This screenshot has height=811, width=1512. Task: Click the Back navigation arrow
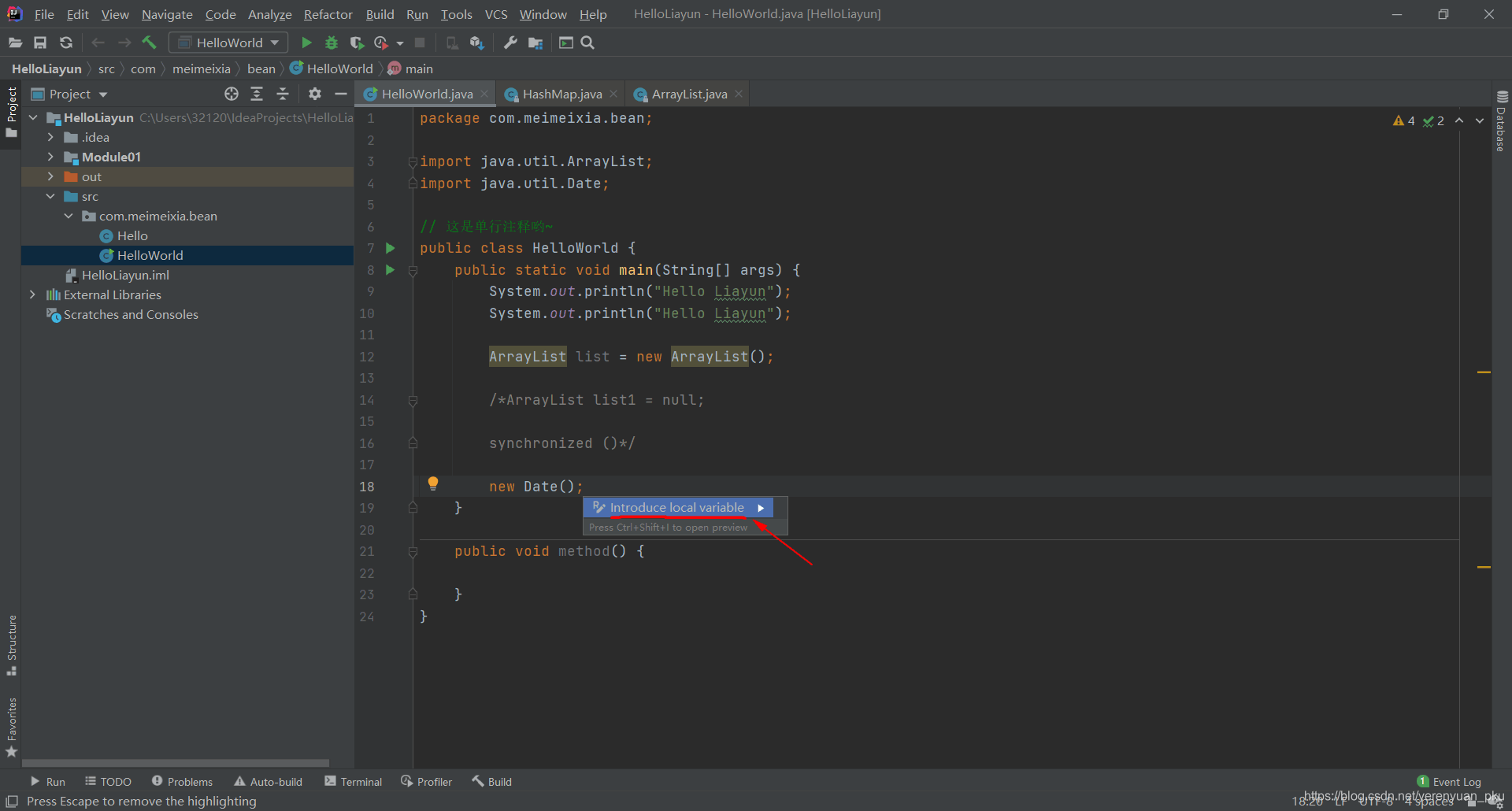98,43
